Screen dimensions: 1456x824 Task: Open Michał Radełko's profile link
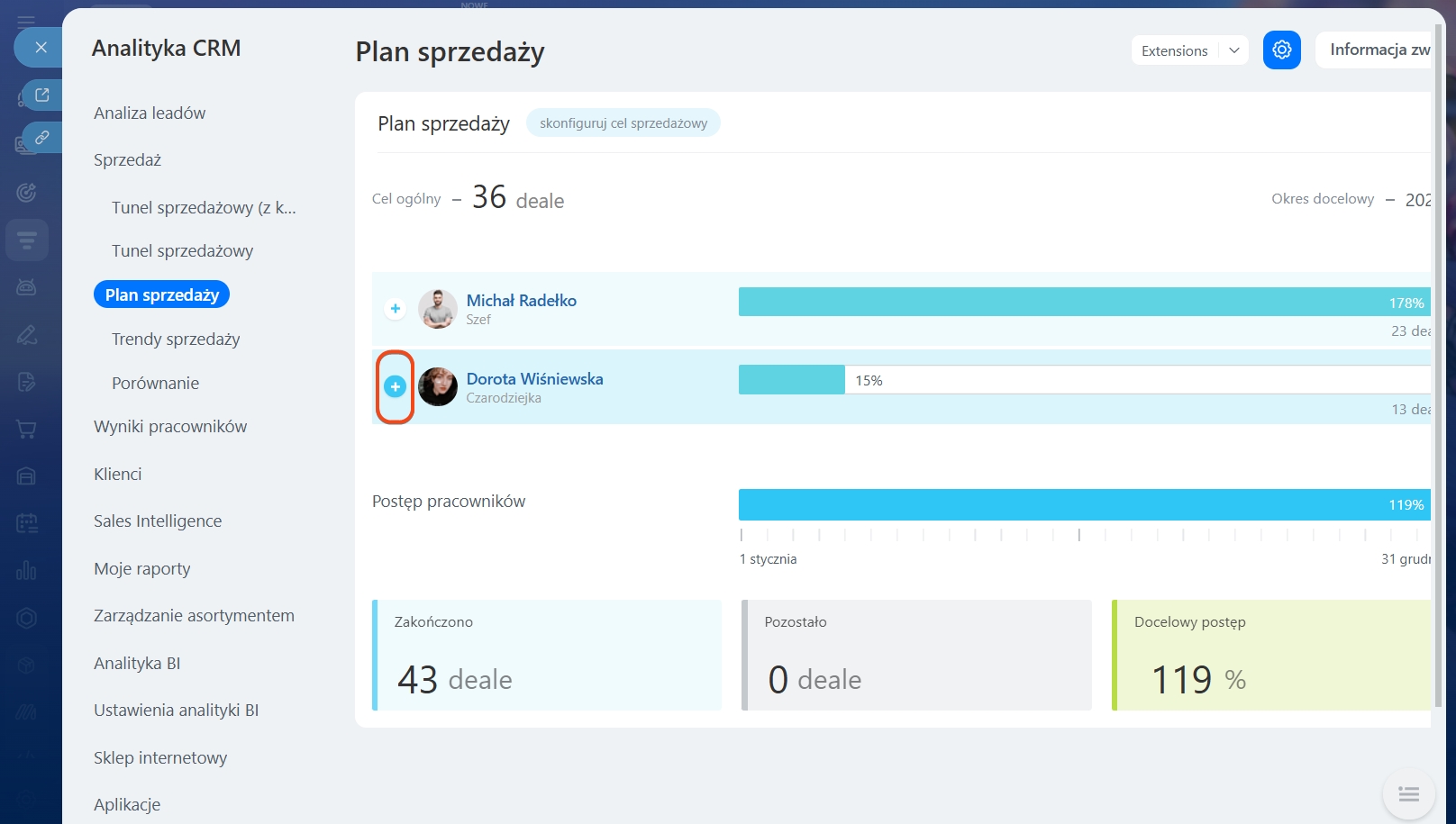(522, 301)
